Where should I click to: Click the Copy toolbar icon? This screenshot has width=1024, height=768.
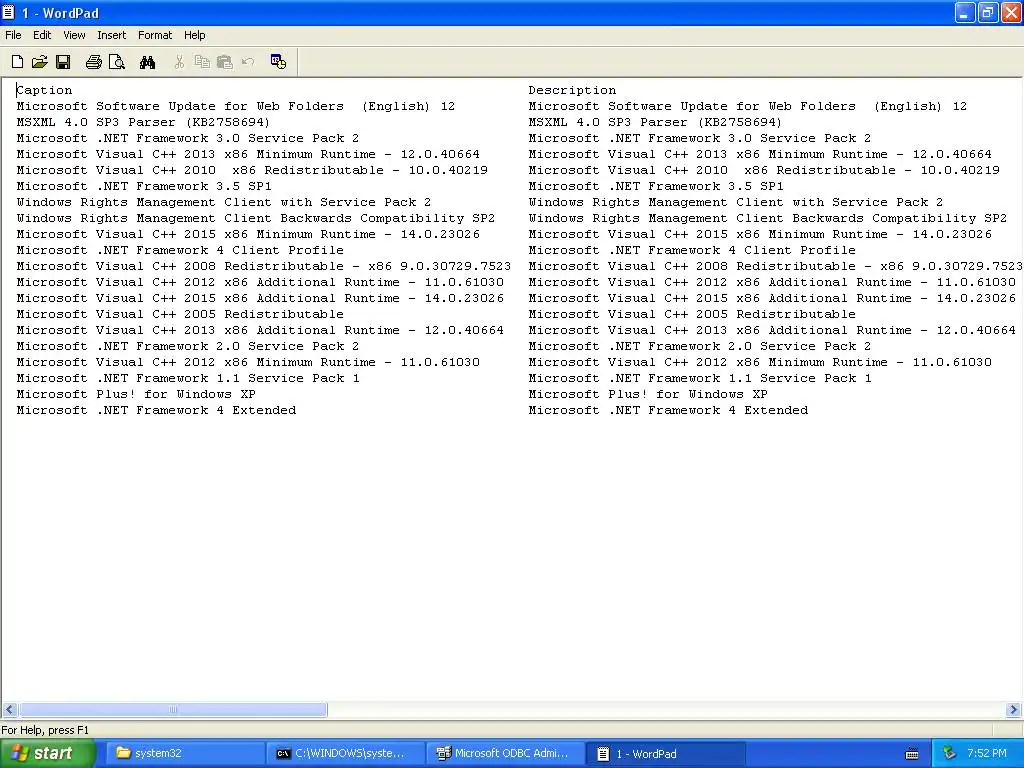point(202,62)
